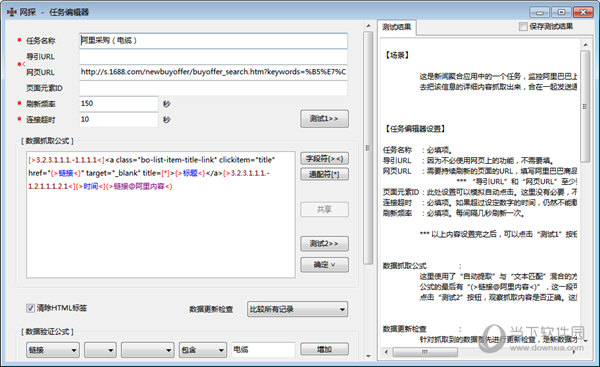Image resolution: width=600 pixels, height=367 pixels.
Task: Click the 网探 app icon in title bar
Action: [12, 12]
